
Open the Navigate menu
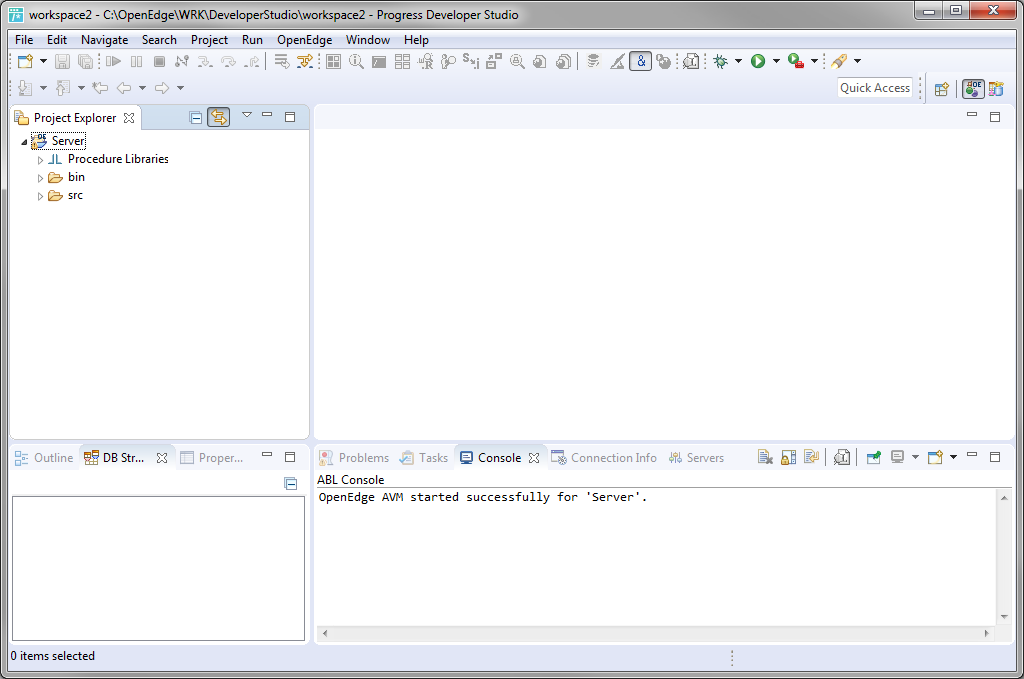click(x=104, y=40)
